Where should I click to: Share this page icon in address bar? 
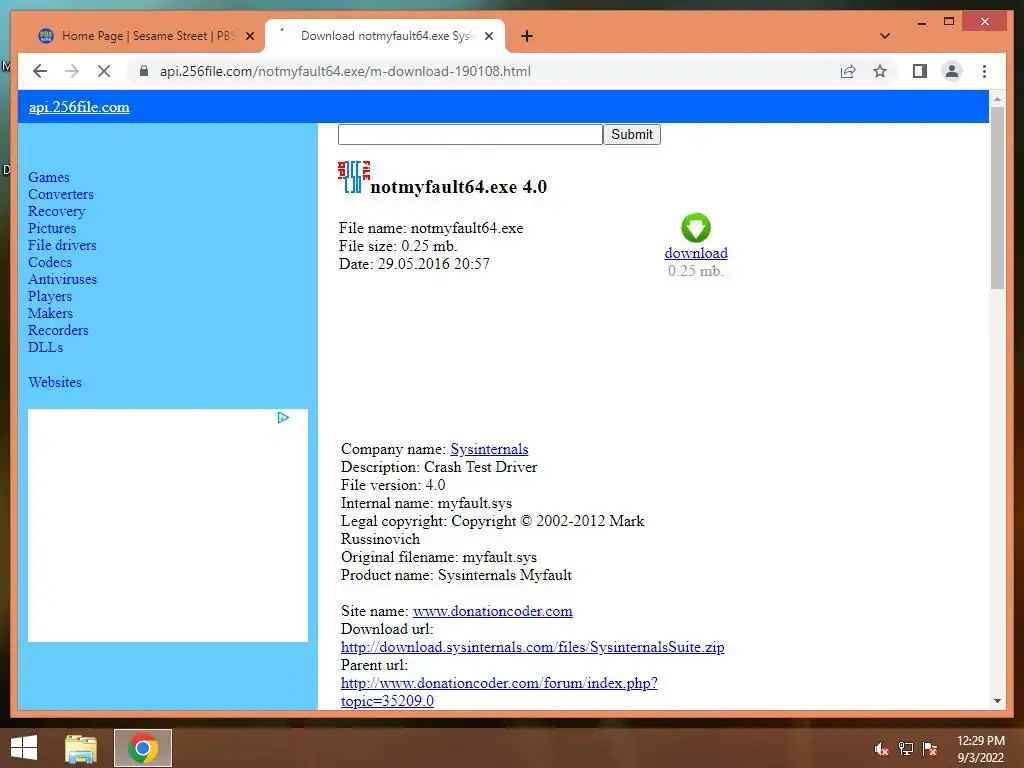click(848, 71)
